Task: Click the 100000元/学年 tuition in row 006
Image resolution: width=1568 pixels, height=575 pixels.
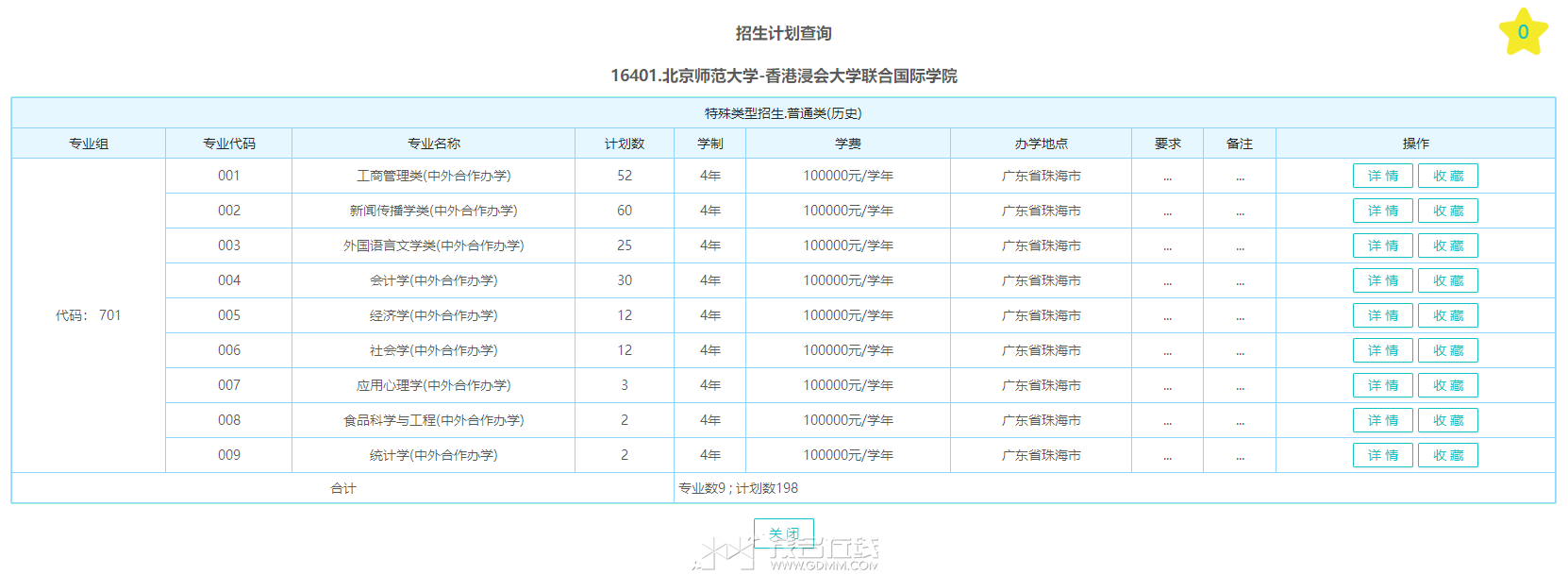Action: click(x=848, y=350)
